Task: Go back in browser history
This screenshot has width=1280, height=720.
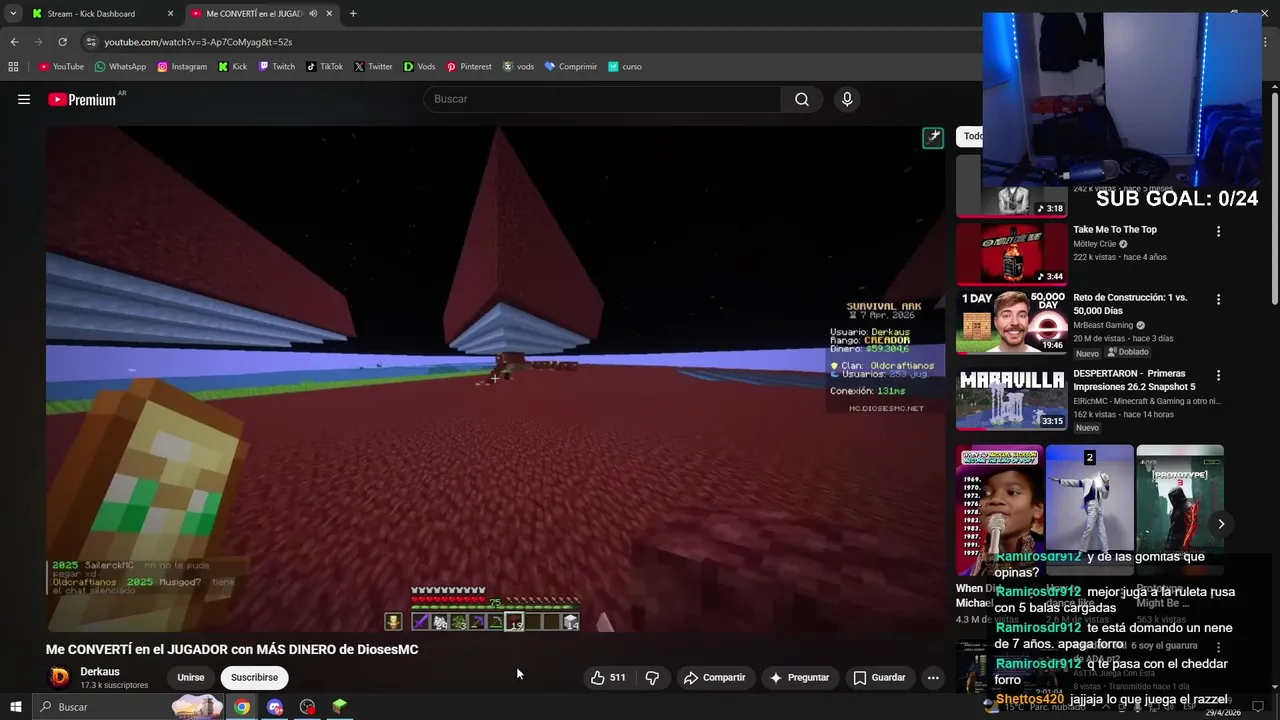Action: click(x=14, y=42)
